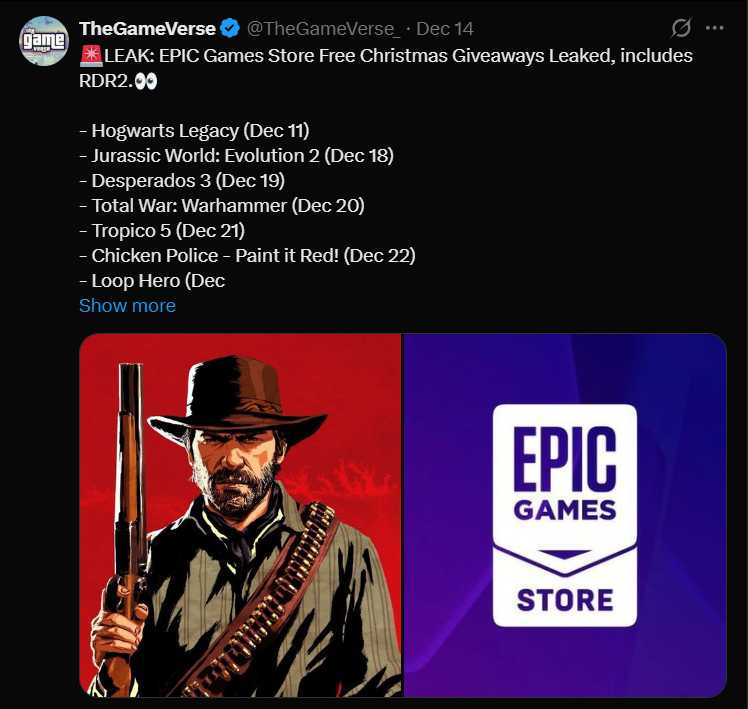The image size is (748, 709).
Task: Click the truncated Loop Hero line
Action: point(152,281)
